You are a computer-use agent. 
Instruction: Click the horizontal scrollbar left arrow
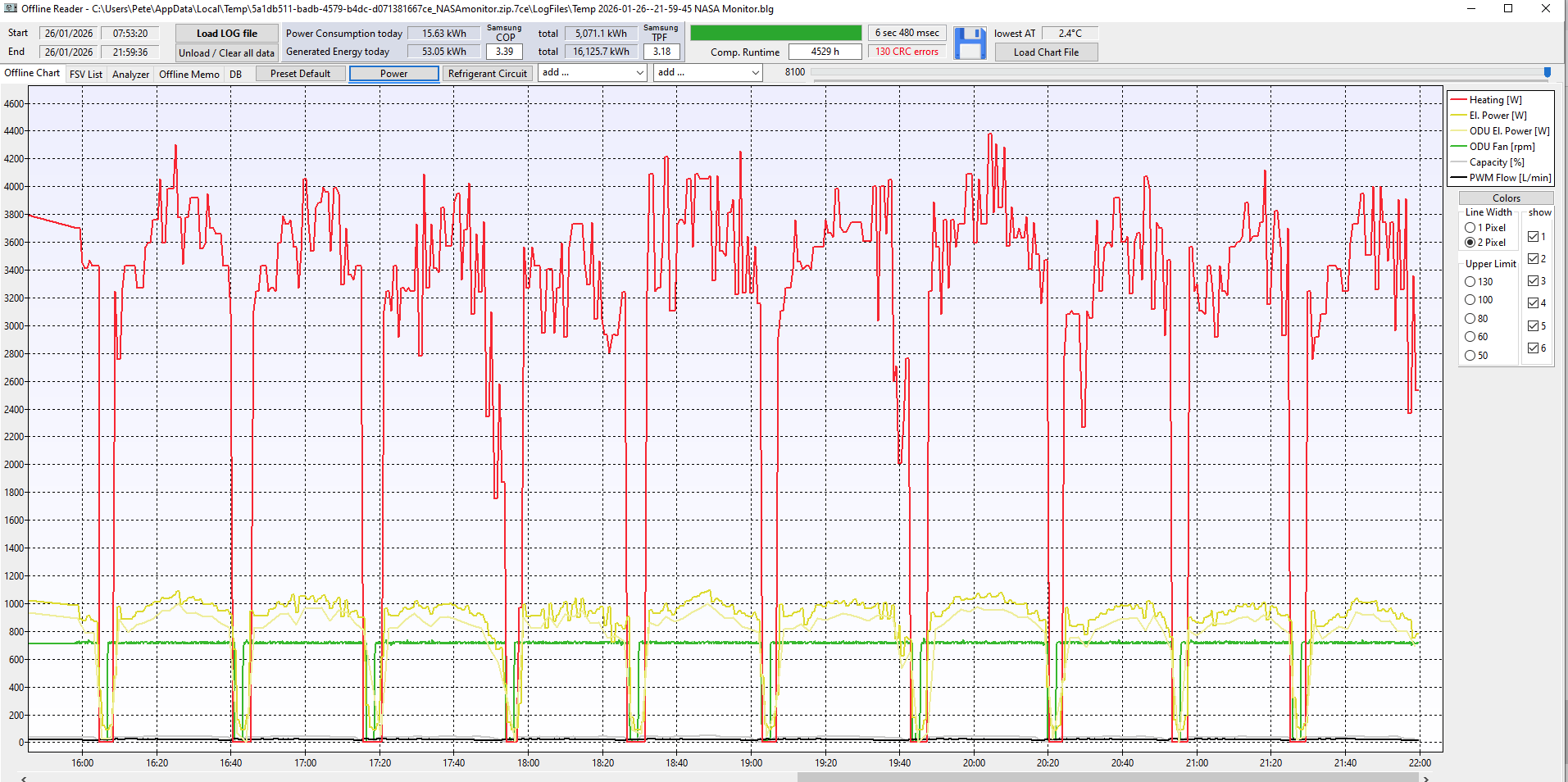point(24,778)
